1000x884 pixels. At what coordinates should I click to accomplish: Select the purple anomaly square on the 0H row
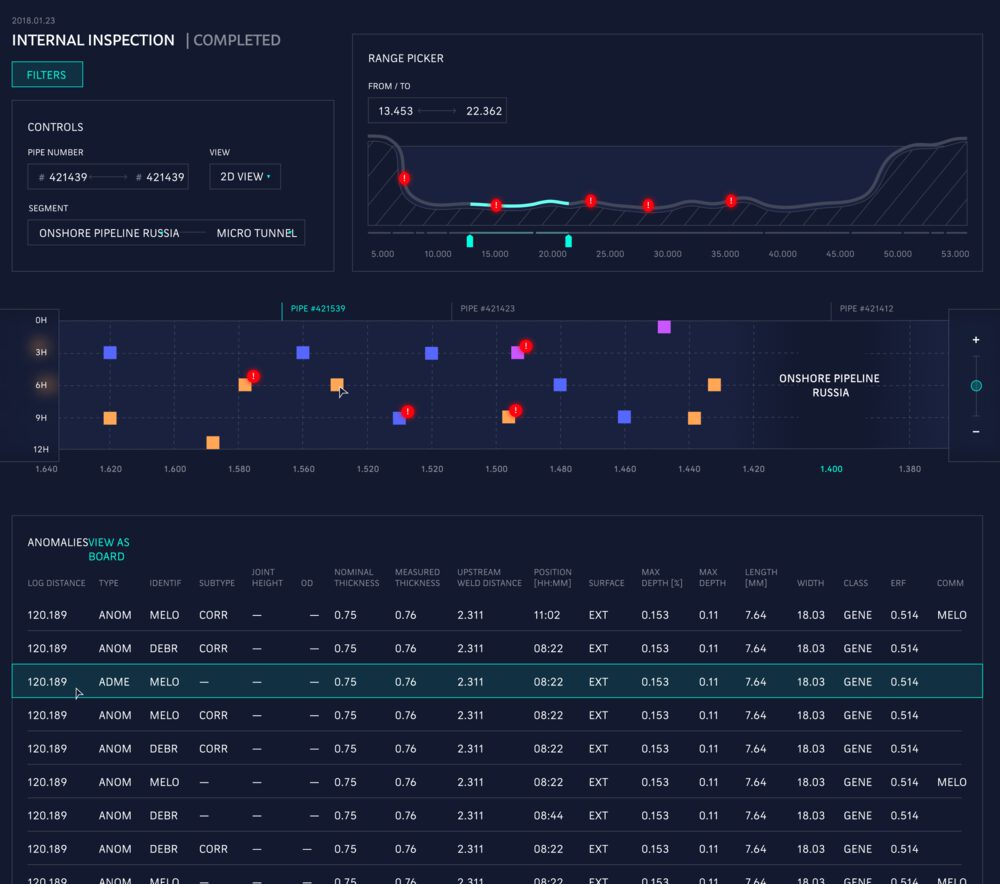coord(664,327)
